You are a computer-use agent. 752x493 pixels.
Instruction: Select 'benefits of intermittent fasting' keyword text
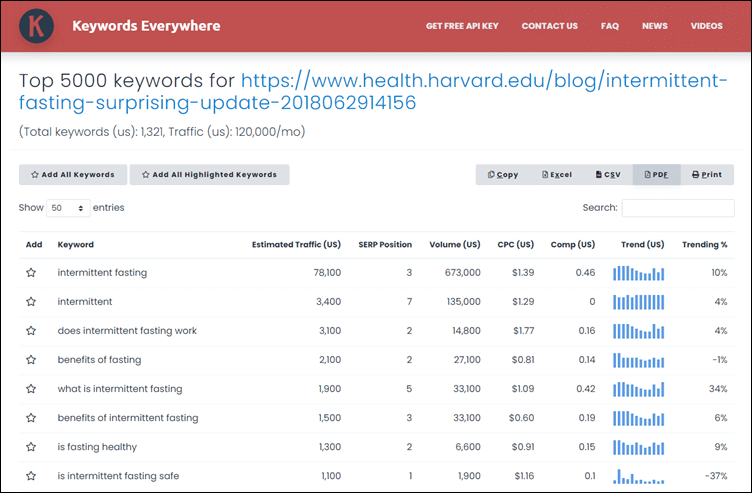coord(128,418)
